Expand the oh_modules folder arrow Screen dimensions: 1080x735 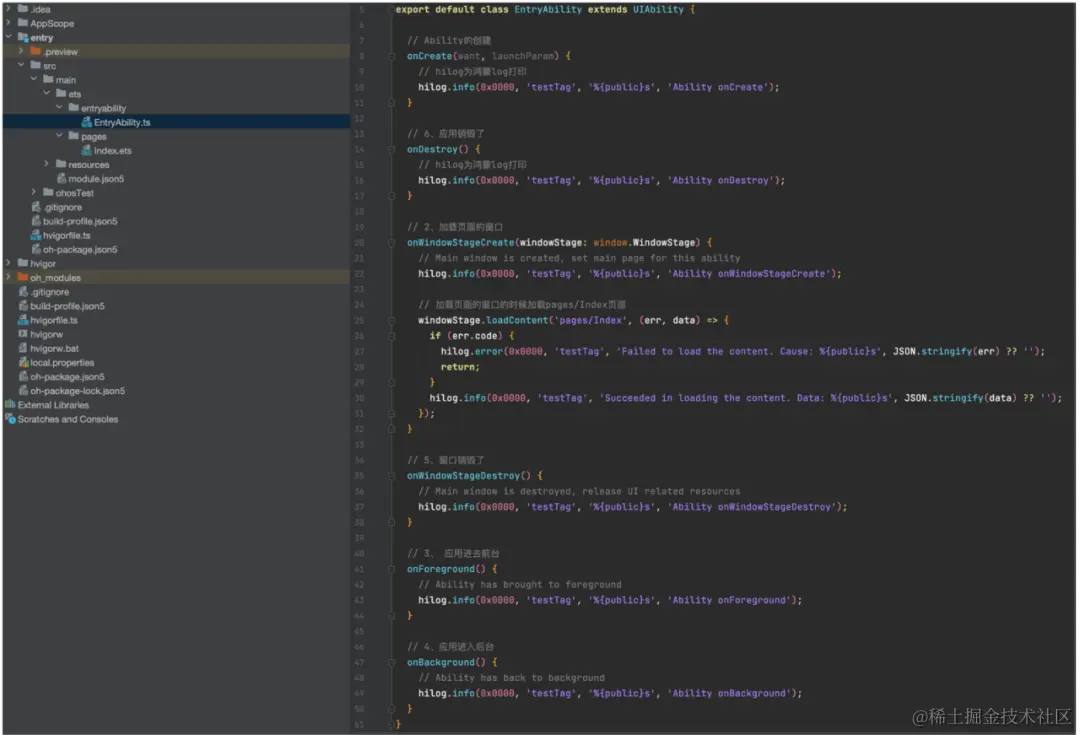click(x=8, y=277)
